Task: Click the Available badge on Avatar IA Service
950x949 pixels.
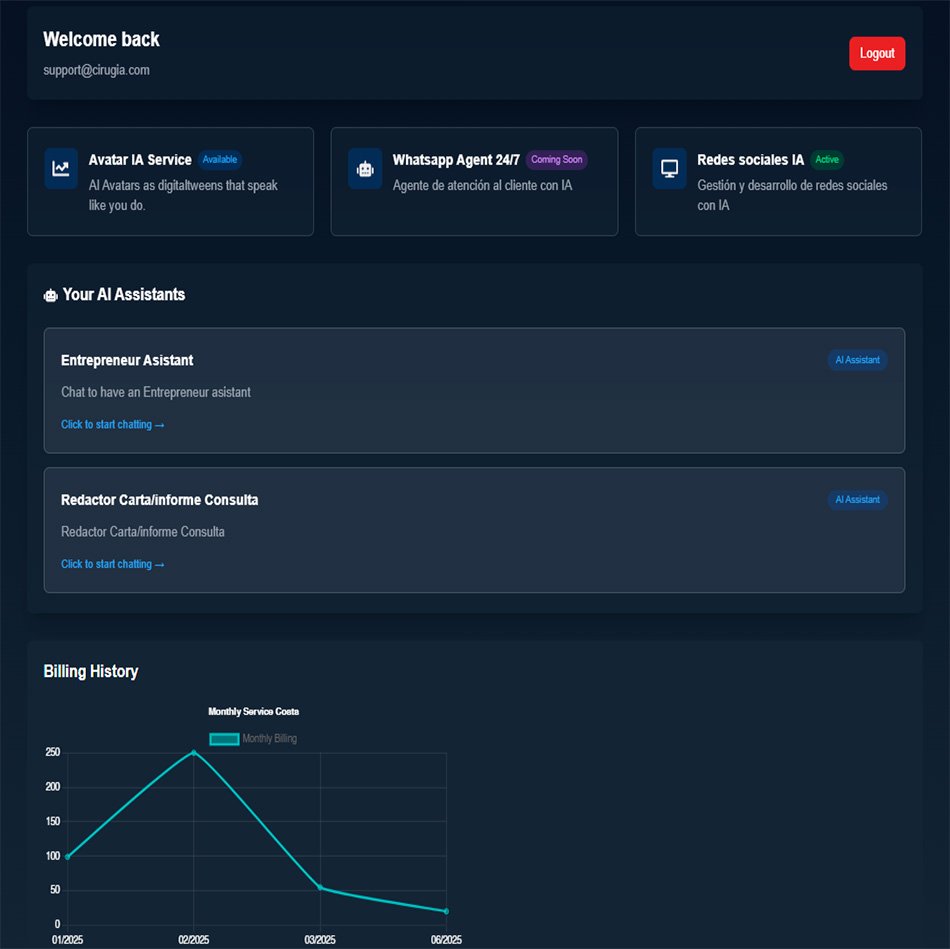Action: (220, 160)
